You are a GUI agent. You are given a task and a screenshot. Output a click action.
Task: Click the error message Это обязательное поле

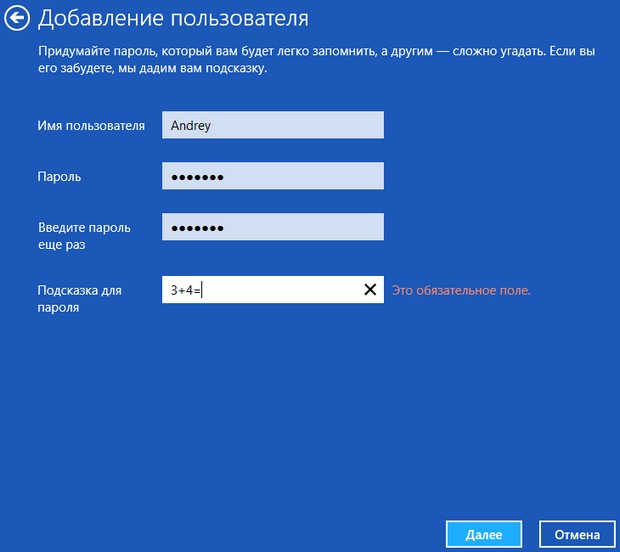point(461,290)
